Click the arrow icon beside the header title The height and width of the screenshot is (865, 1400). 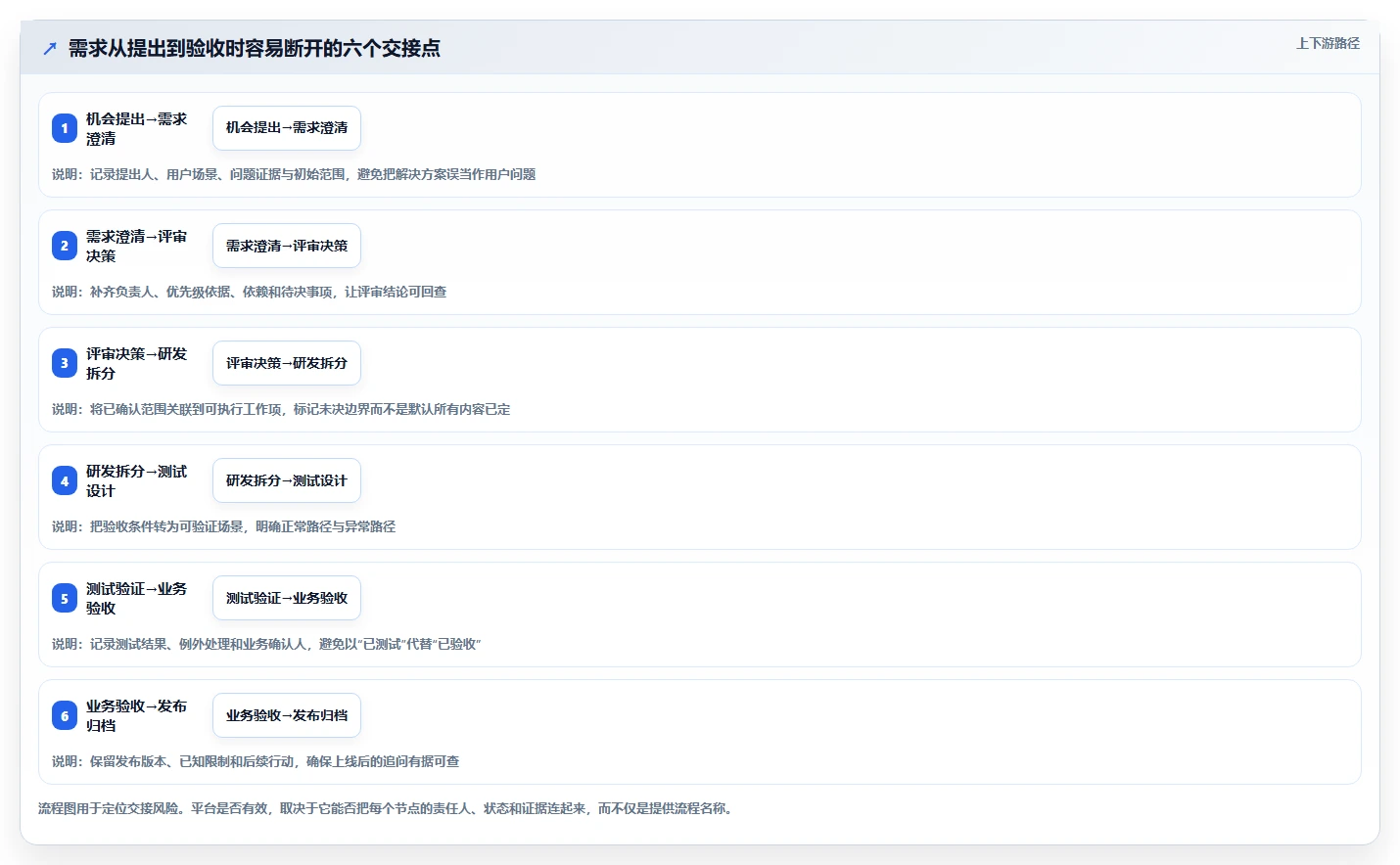[x=50, y=48]
